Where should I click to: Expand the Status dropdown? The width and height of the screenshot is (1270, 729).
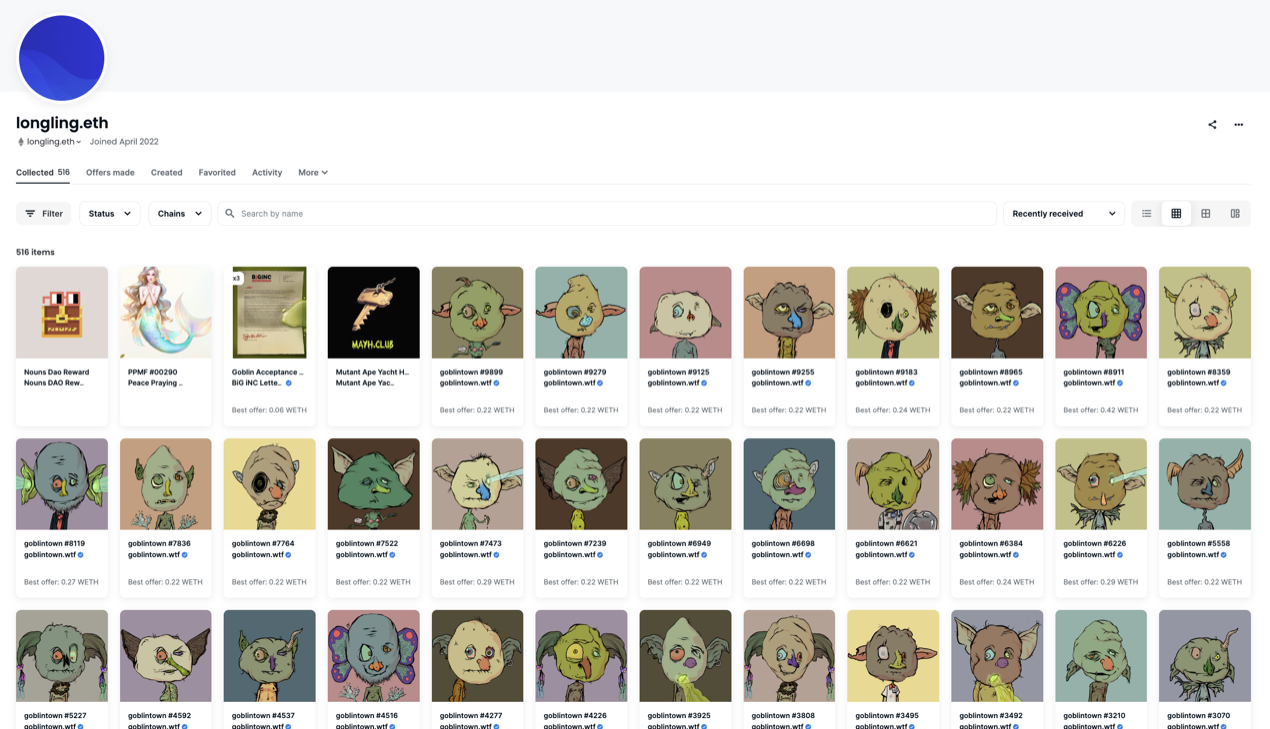(x=110, y=214)
